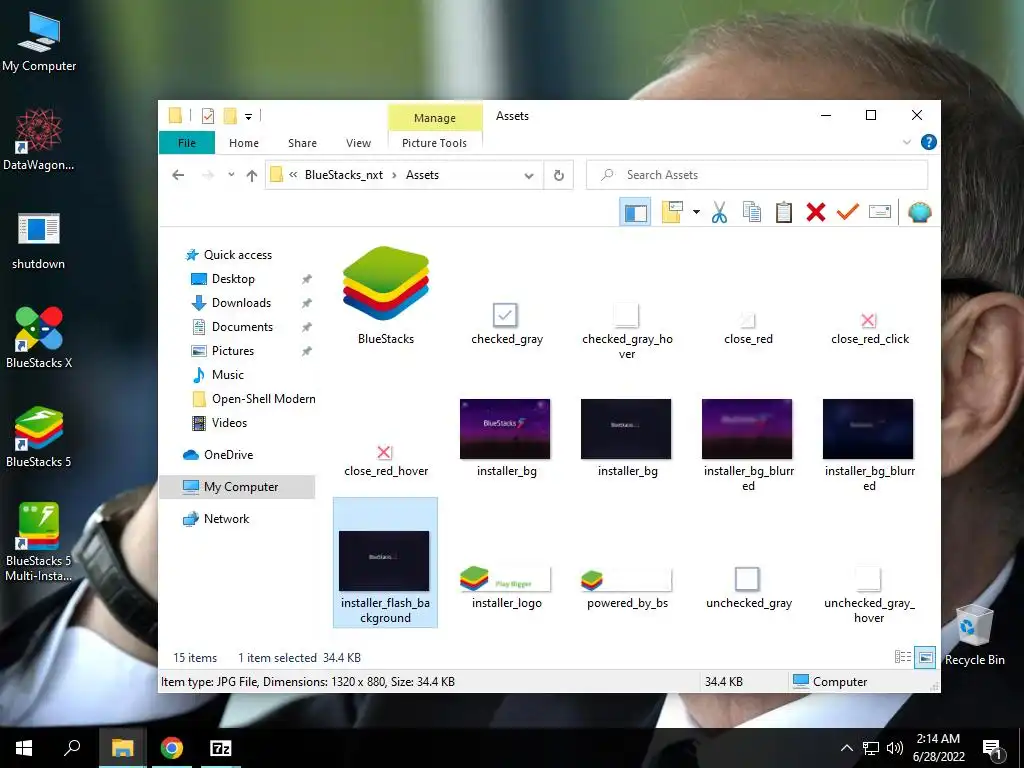
Task: Open the Customize Quick Access Toolbar dropdown
Action: coord(248,117)
